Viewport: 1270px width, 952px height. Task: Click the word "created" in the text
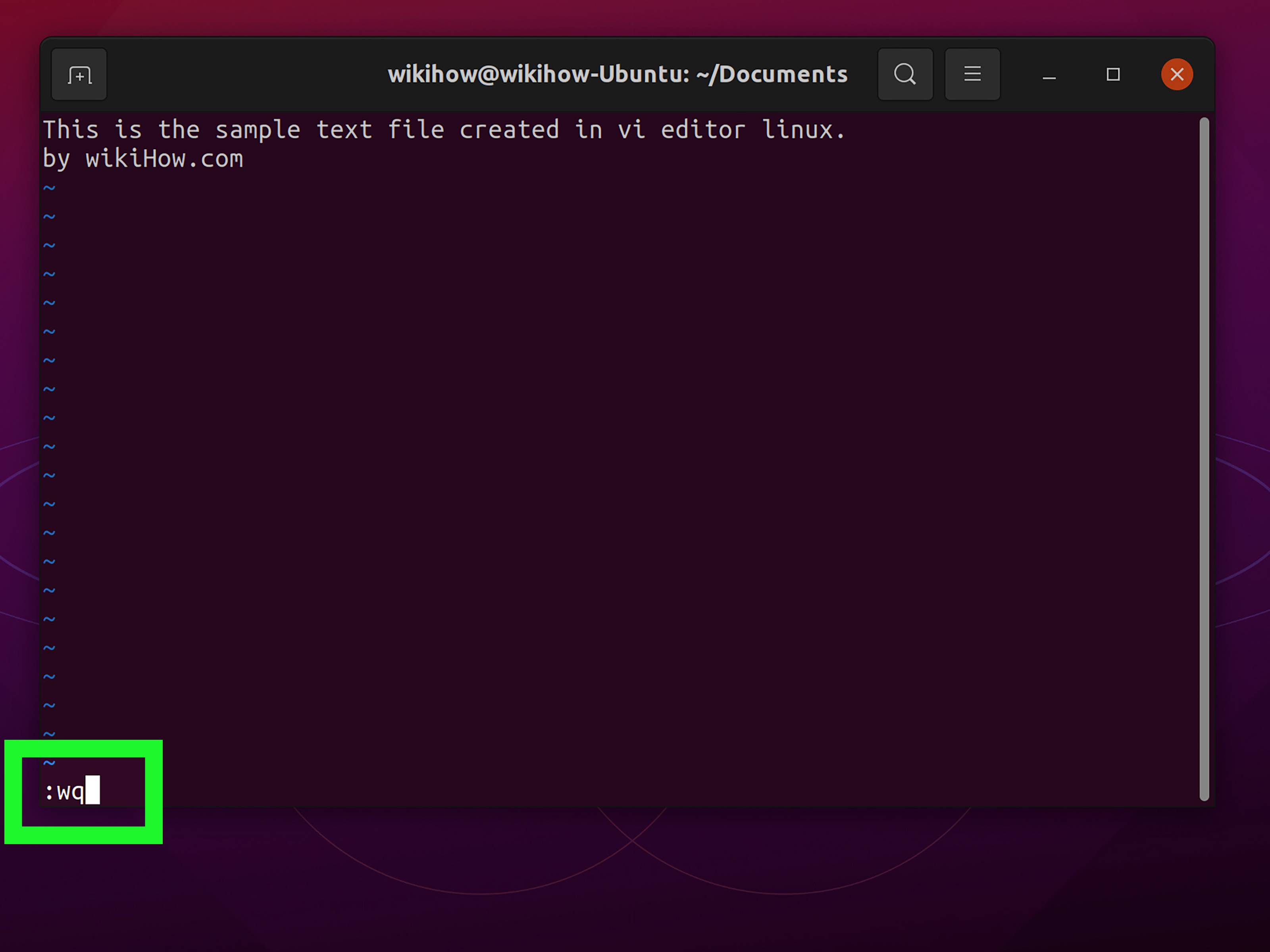tap(509, 130)
